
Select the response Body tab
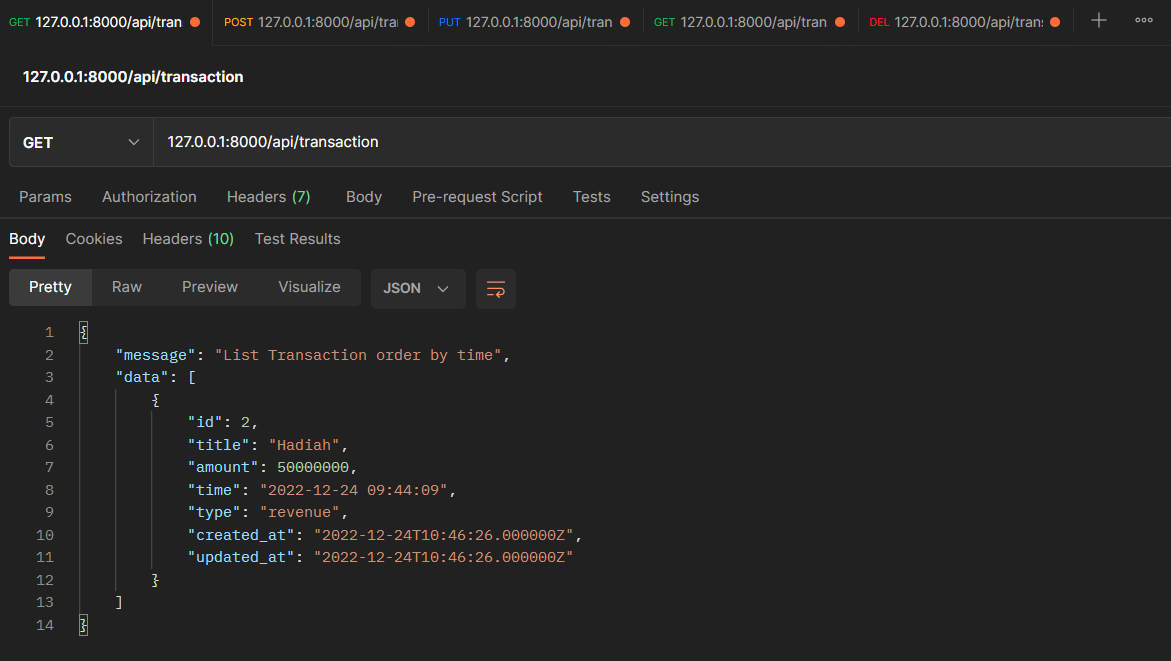(x=27, y=239)
